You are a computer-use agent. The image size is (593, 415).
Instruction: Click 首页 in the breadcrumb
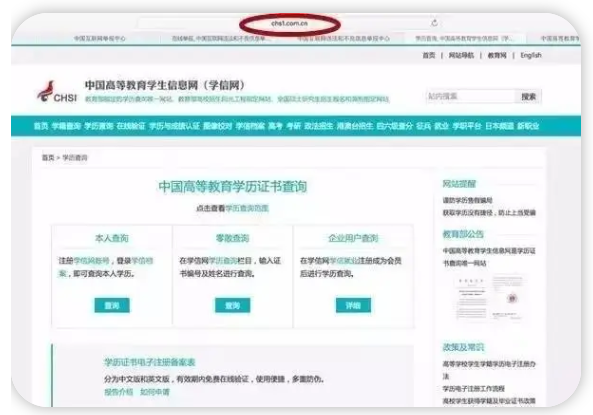click(48, 158)
